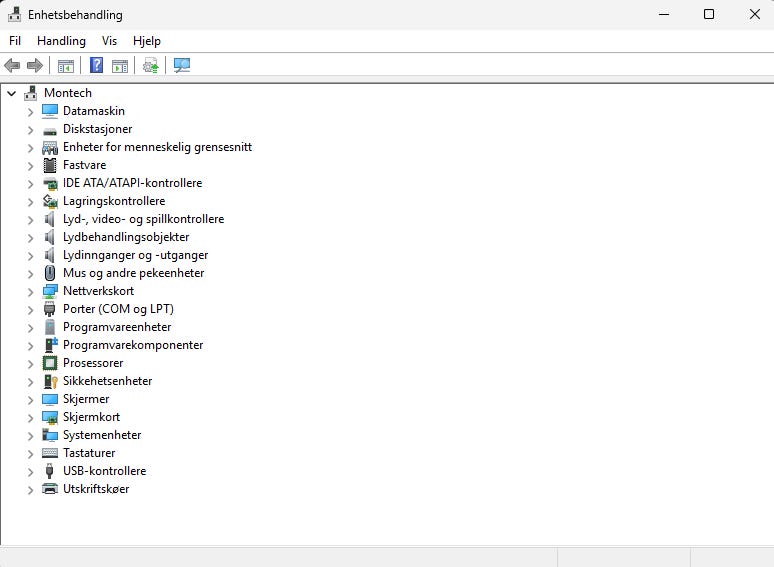The height and width of the screenshot is (567, 774).
Task: Select the Lagringskontrollere label
Action: [114, 201]
